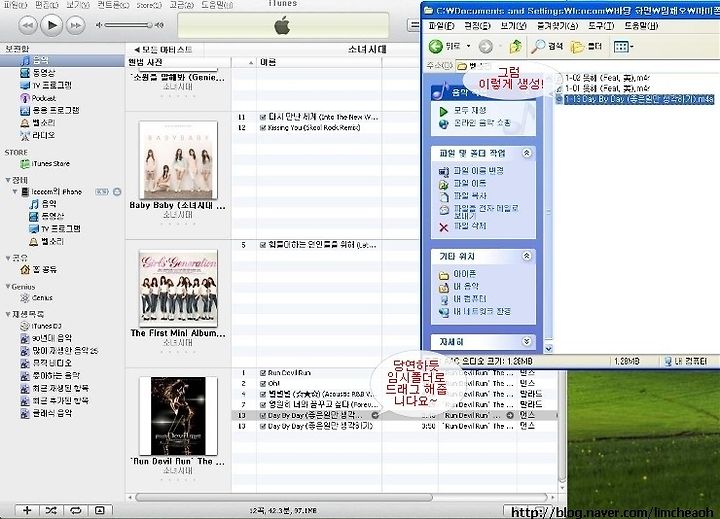Image resolution: width=720 pixels, height=519 pixels.
Task: Open 라디오 in the iTunes sidebar
Action: (38, 135)
